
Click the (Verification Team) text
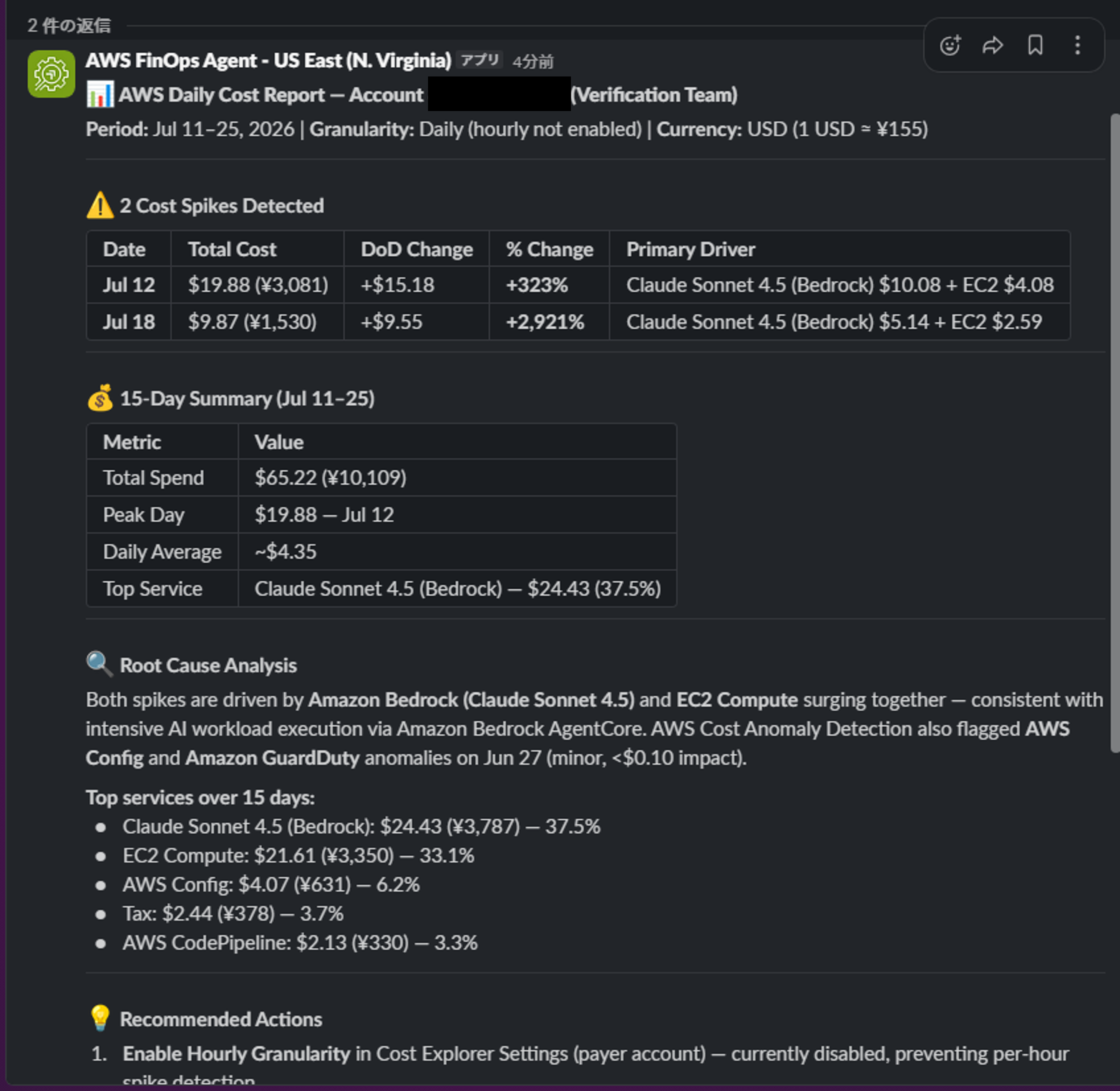(654, 95)
